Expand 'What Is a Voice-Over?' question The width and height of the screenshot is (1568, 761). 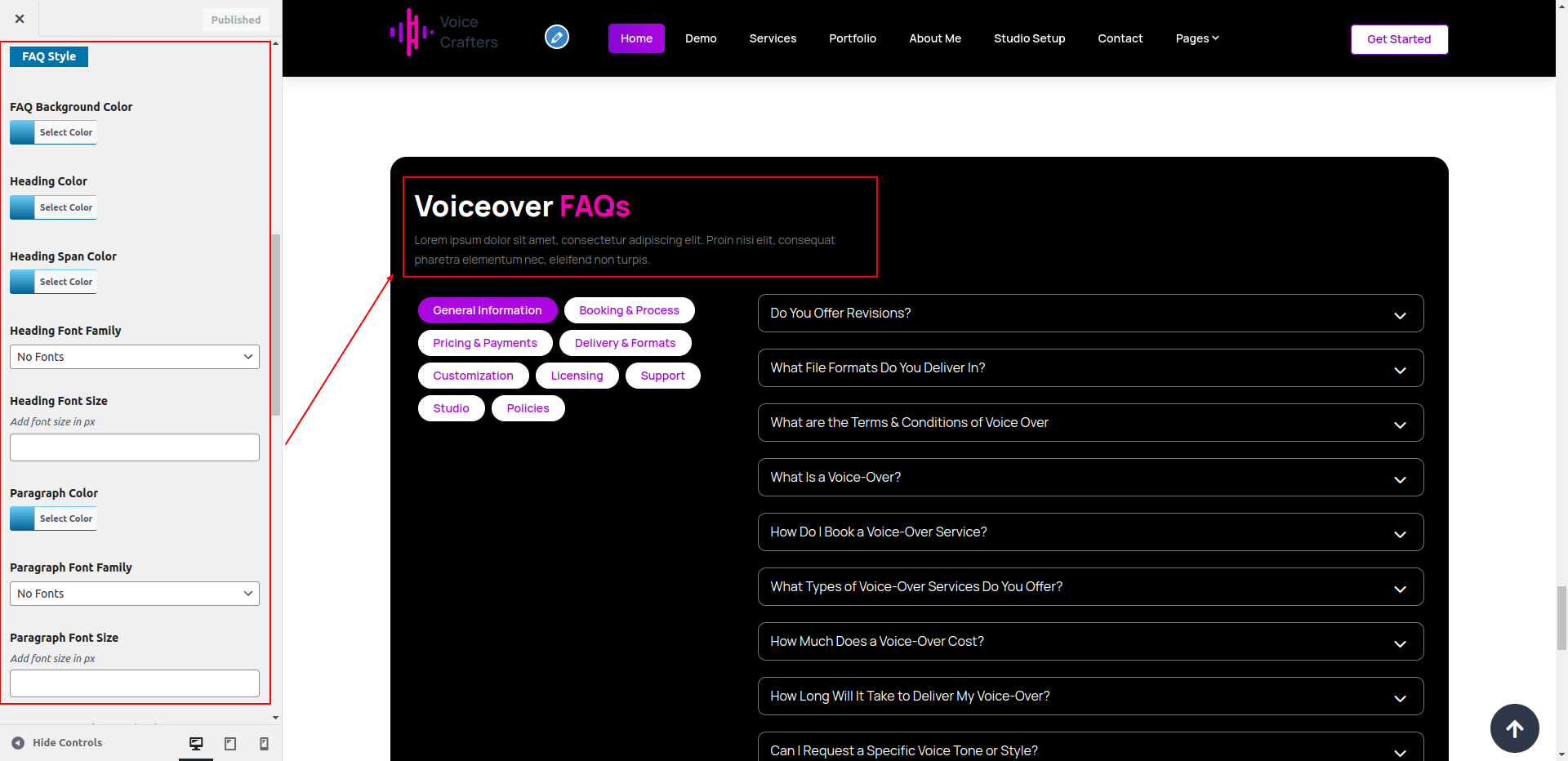pyautogui.click(x=1090, y=478)
